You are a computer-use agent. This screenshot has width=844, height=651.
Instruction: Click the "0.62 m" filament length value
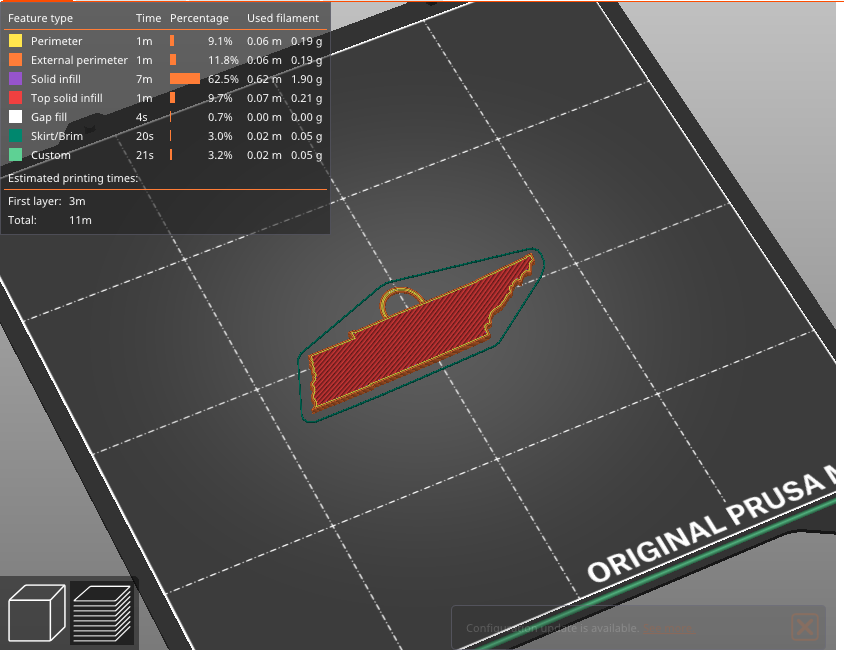(x=264, y=79)
